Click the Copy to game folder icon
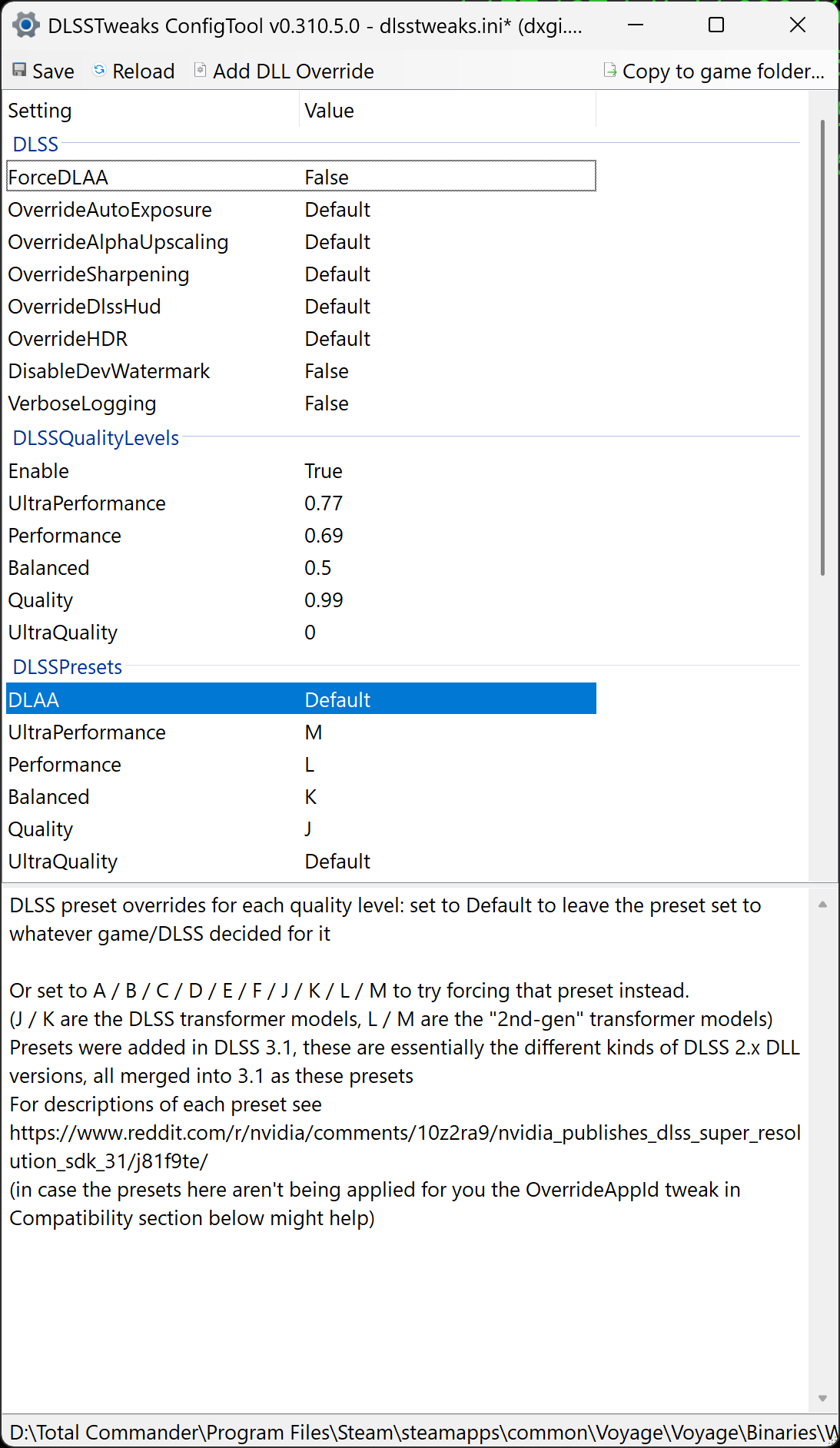Image resolution: width=840 pixels, height=1448 pixels. (610, 71)
